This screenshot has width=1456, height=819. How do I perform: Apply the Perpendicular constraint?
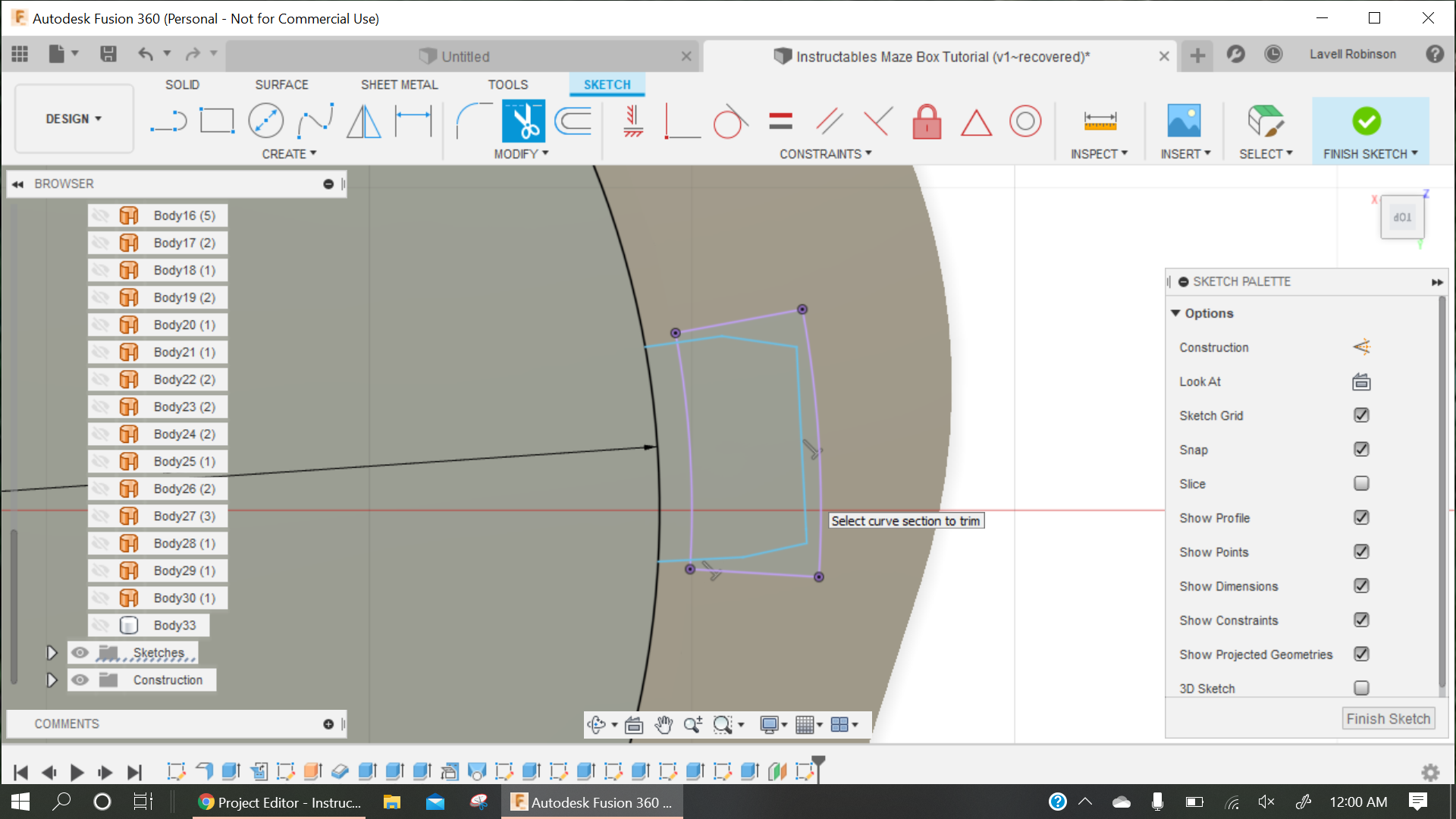(878, 121)
